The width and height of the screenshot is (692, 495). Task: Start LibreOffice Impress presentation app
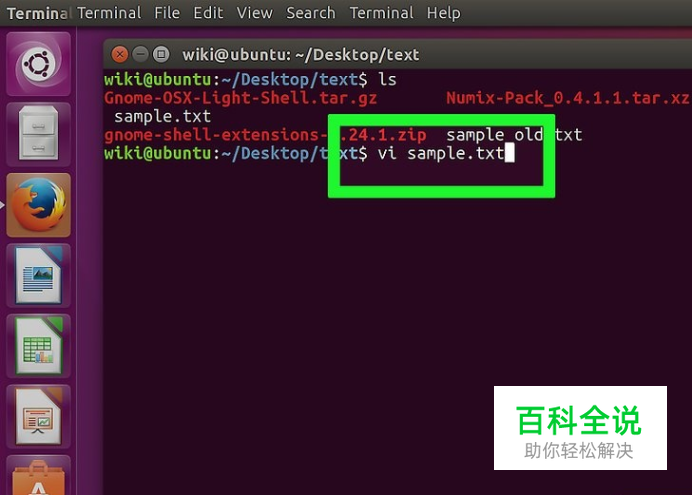pos(38,416)
